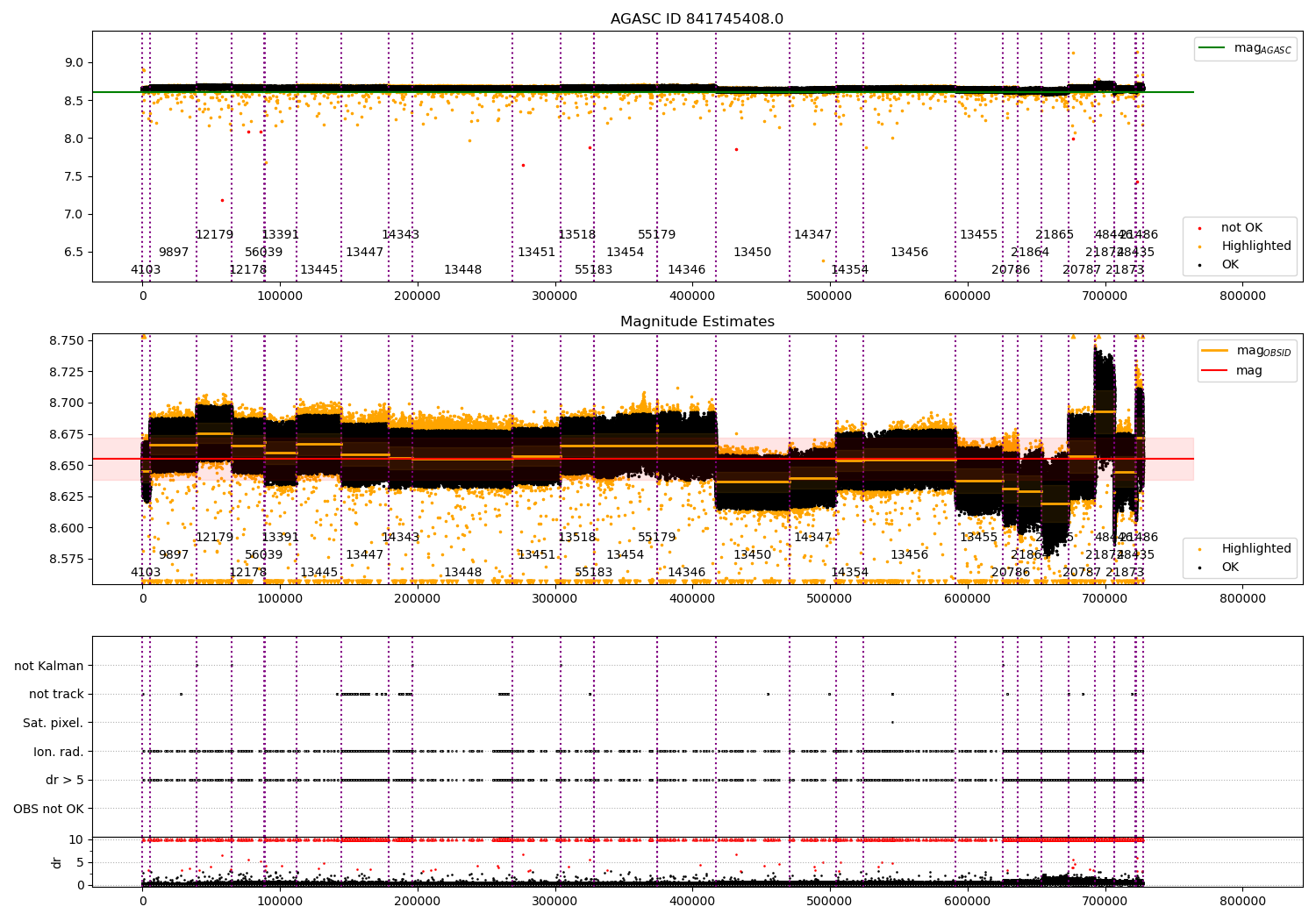
Task: Click the 'Magnitude Estimates' plot title
Action: (697, 322)
